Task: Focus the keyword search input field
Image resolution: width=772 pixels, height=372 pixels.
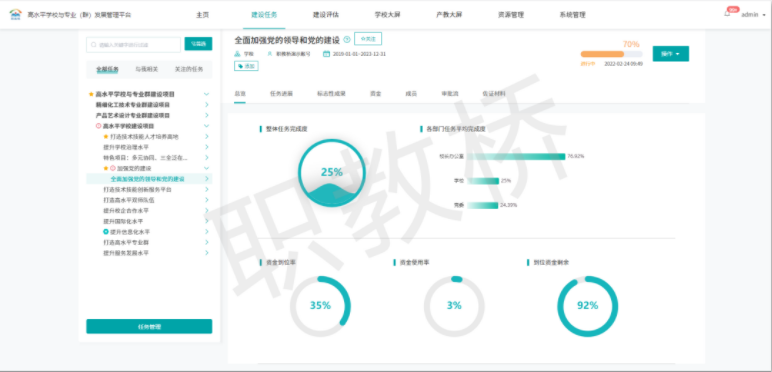Action: click(x=133, y=44)
